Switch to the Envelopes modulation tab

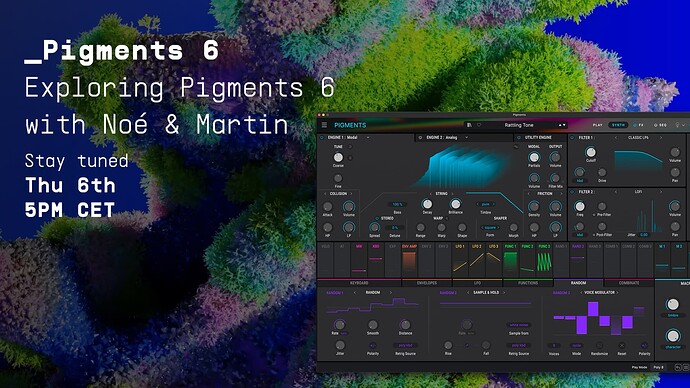[x=427, y=283]
